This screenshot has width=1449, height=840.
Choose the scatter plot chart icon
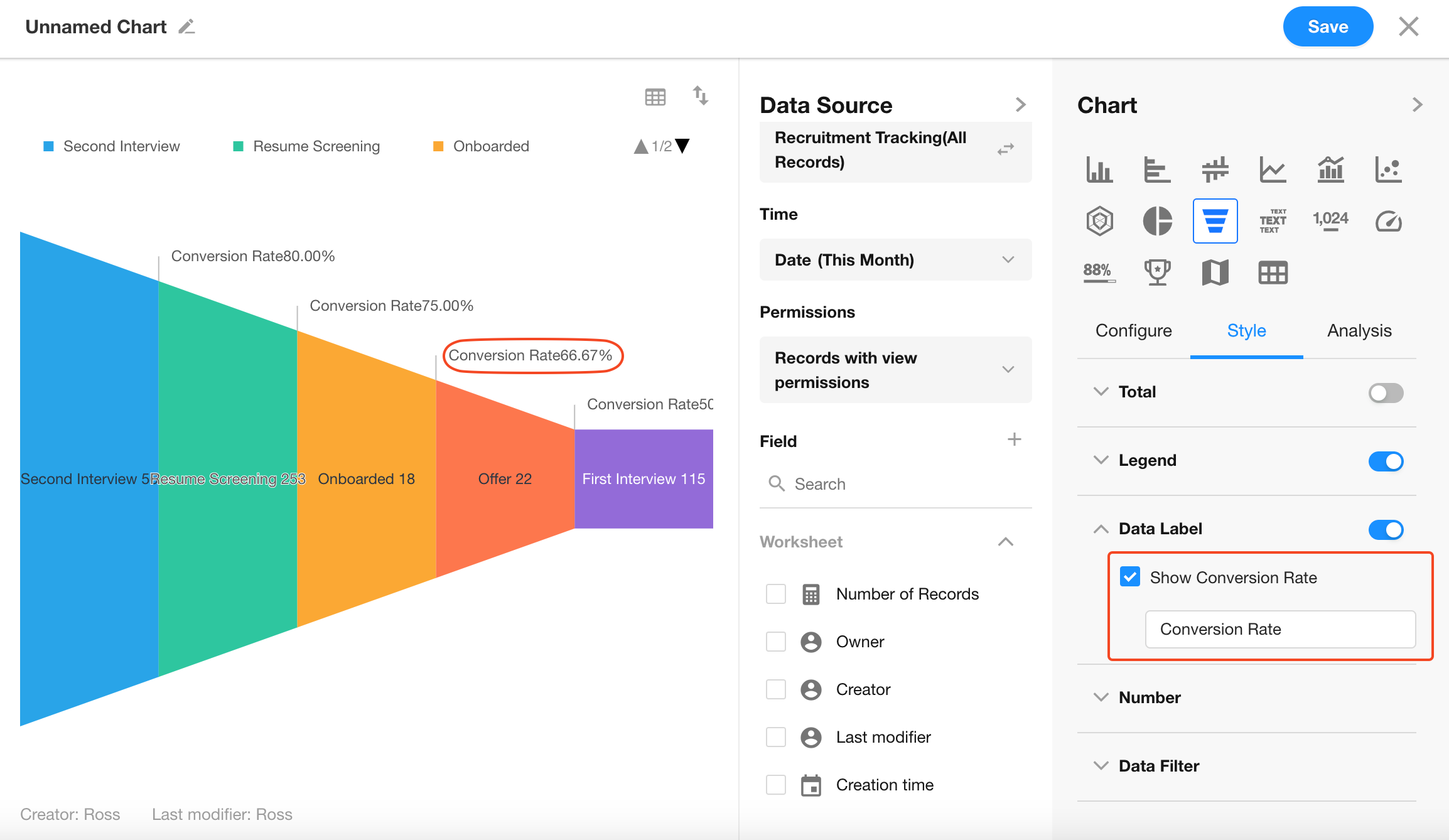1388,170
